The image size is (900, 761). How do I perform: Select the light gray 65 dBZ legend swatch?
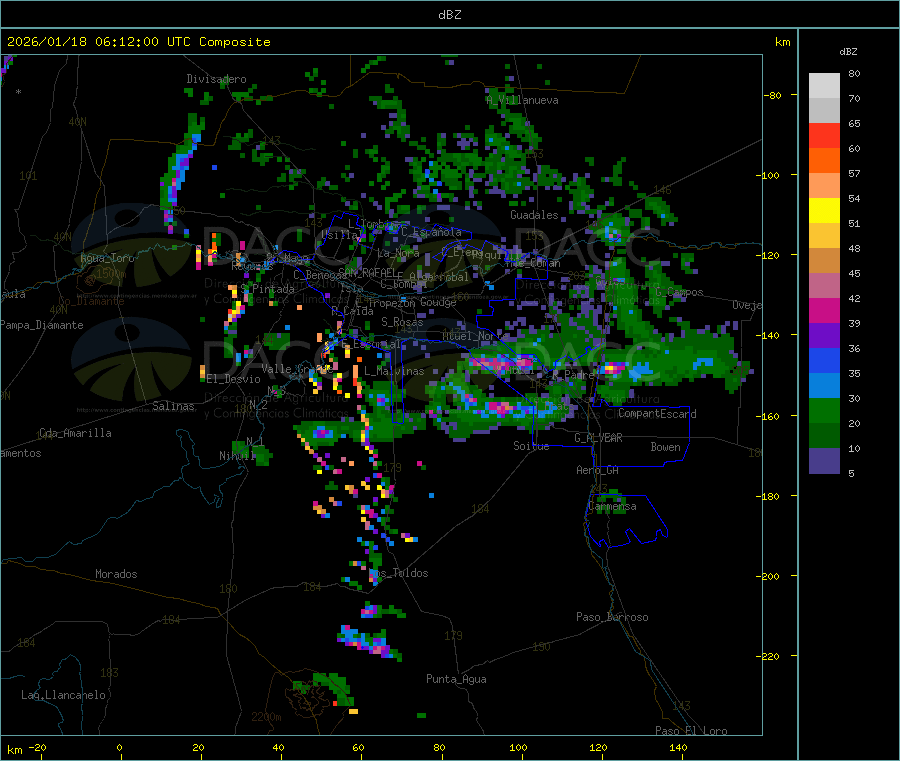click(824, 111)
